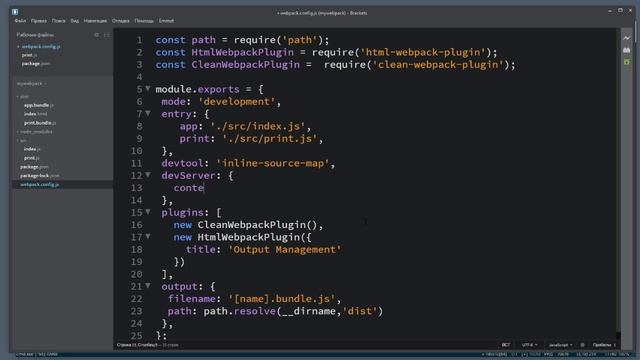This screenshot has width=640, height=360.
Task: Collapse the dist folder
Action: click(23, 97)
